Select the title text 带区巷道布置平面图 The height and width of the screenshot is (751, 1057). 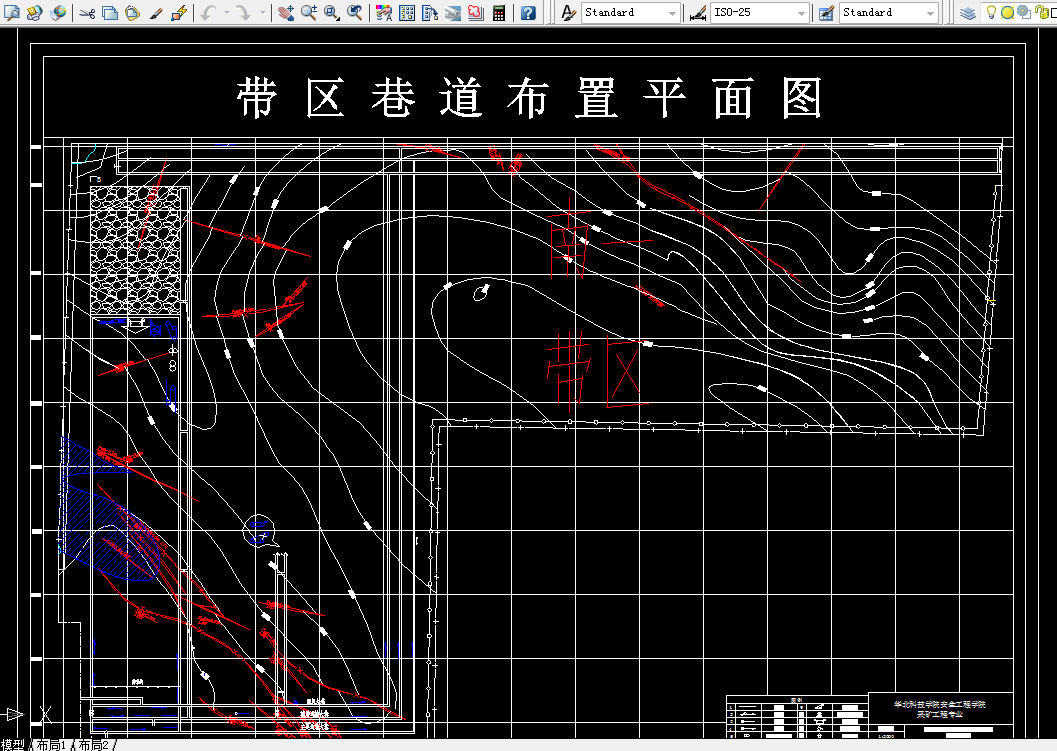[x=529, y=98]
